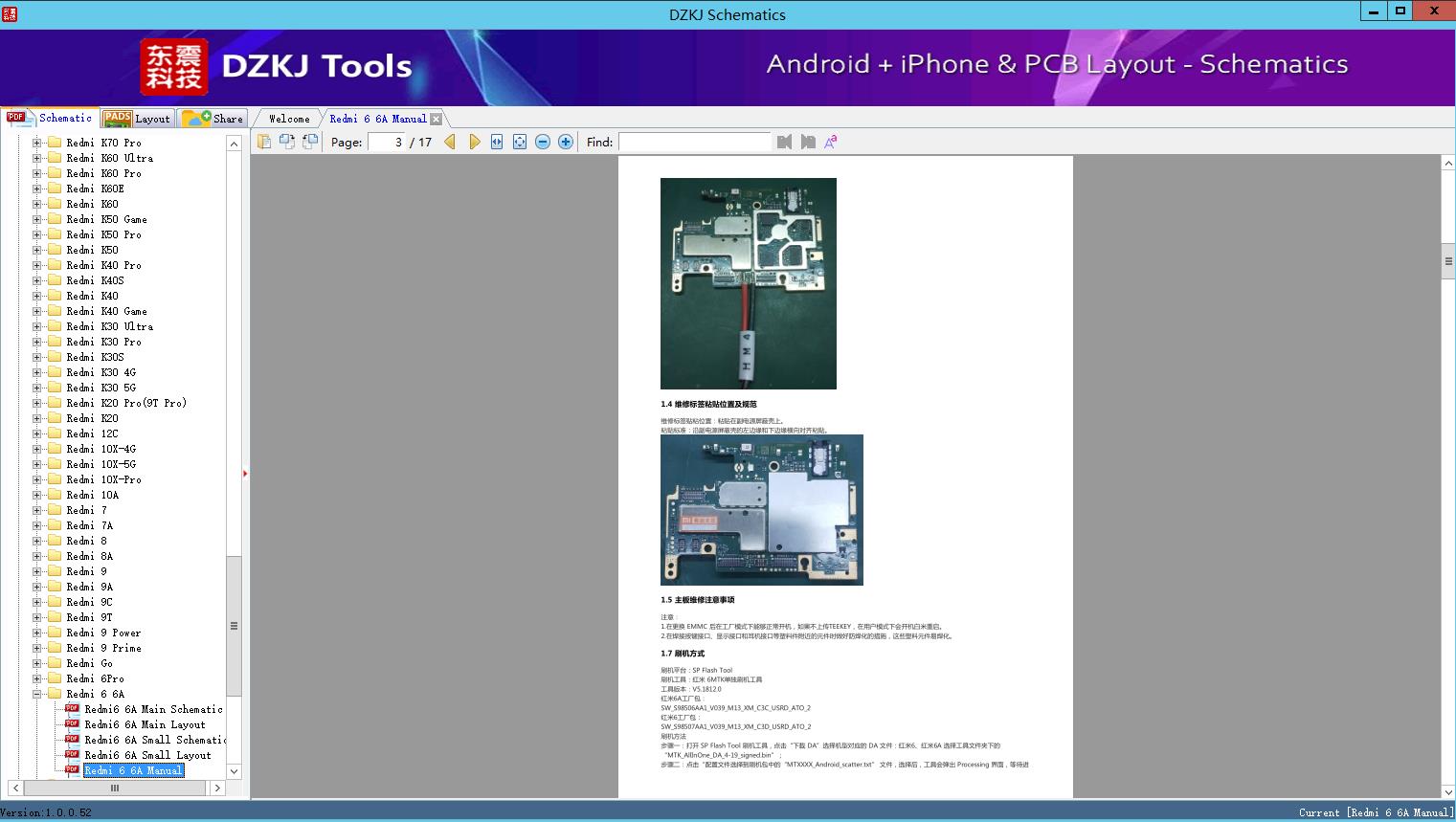Screen dimensions: 1456x822
Task: Open Redmi6 6A Main Layout file
Action: [x=145, y=724]
